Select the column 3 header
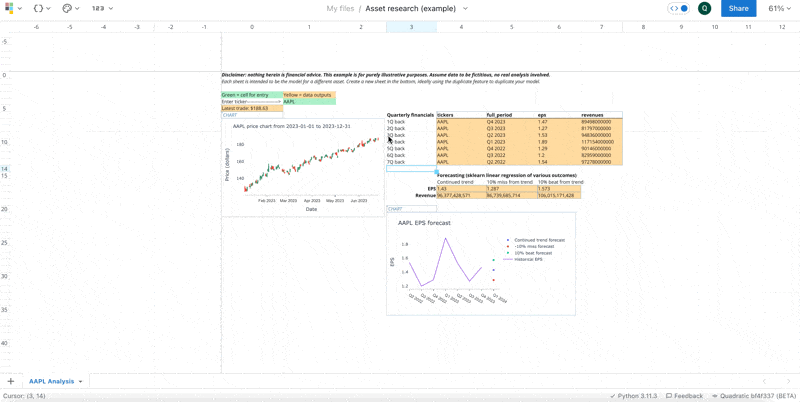Viewport: 800px width, 402px height. [x=411, y=27]
